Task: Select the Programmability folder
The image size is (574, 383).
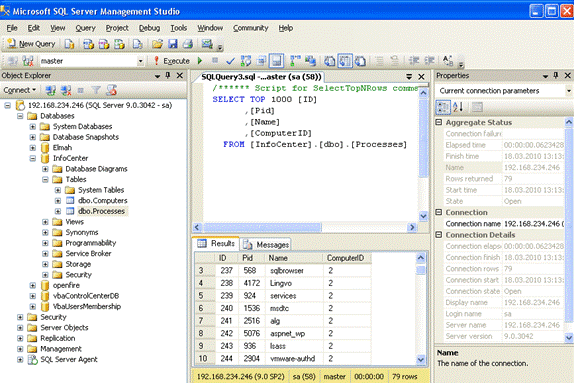Action: (90, 243)
